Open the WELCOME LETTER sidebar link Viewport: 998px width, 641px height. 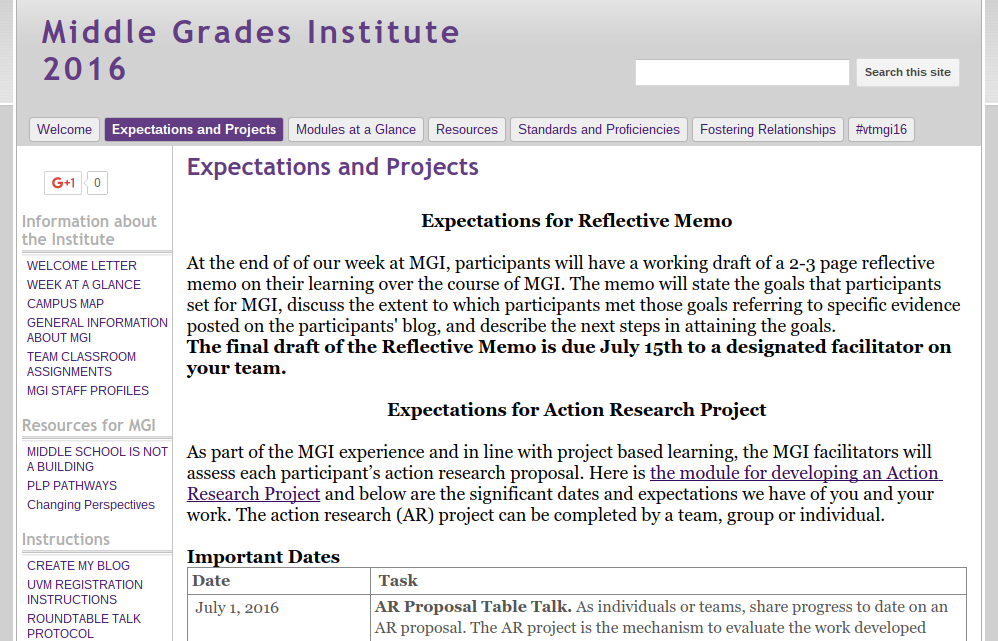click(81, 265)
